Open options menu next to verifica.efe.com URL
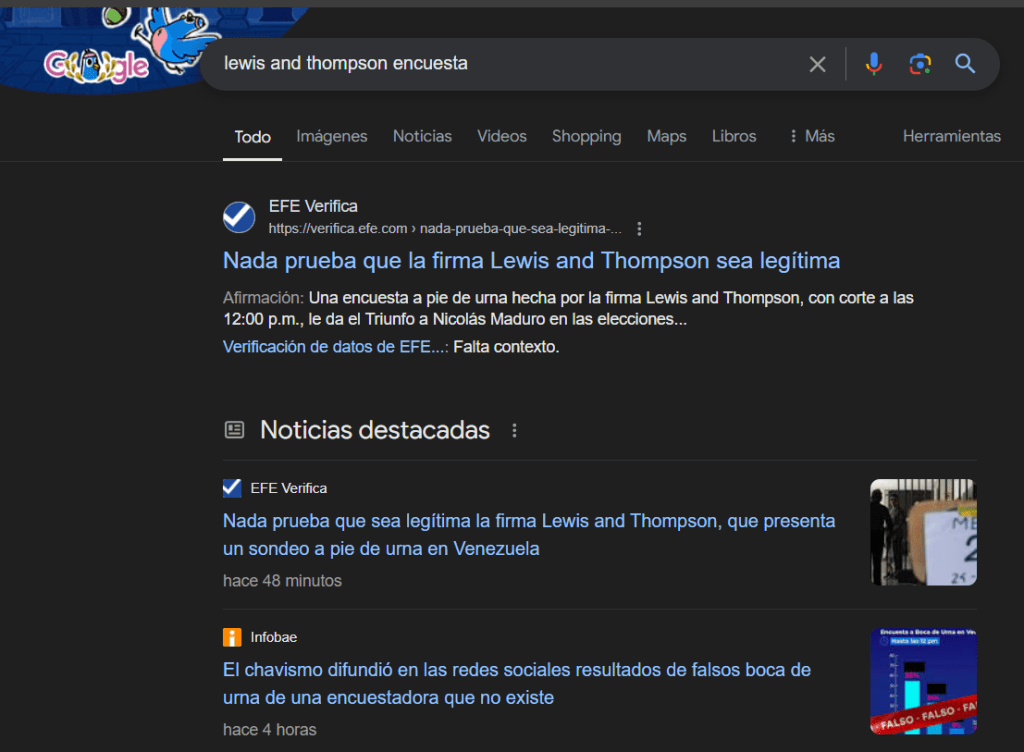 [x=639, y=228]
